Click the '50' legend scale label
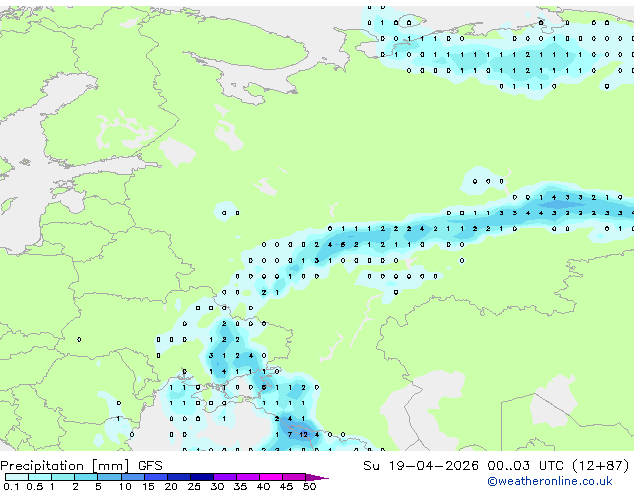Image resolution: width=634 pixels, height=490 pixels. (309, 486)
